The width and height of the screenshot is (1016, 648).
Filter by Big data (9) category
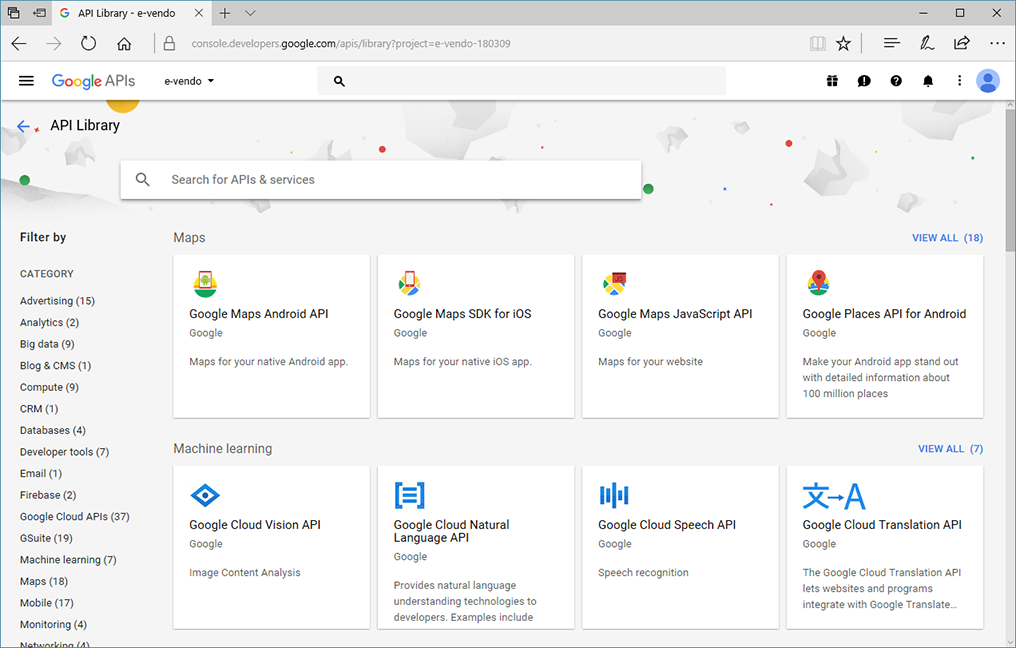click(47, 344)
